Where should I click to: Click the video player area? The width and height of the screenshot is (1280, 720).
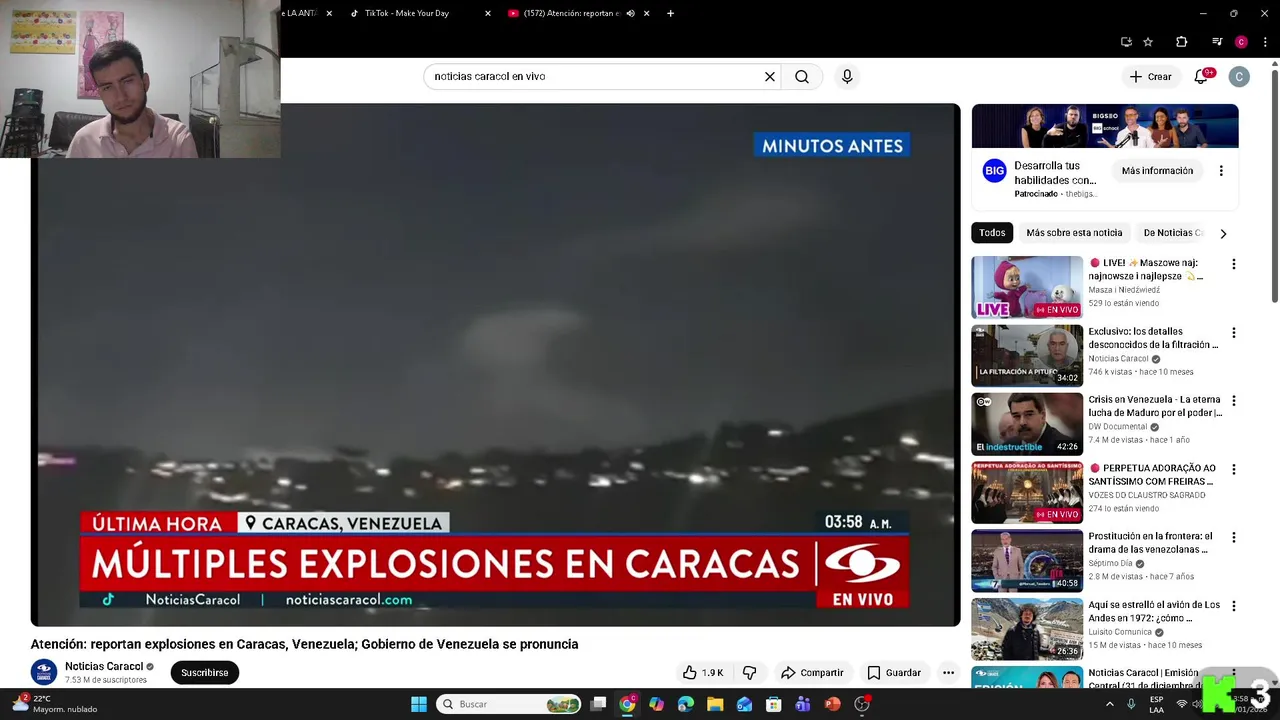(x=495, y=365)
